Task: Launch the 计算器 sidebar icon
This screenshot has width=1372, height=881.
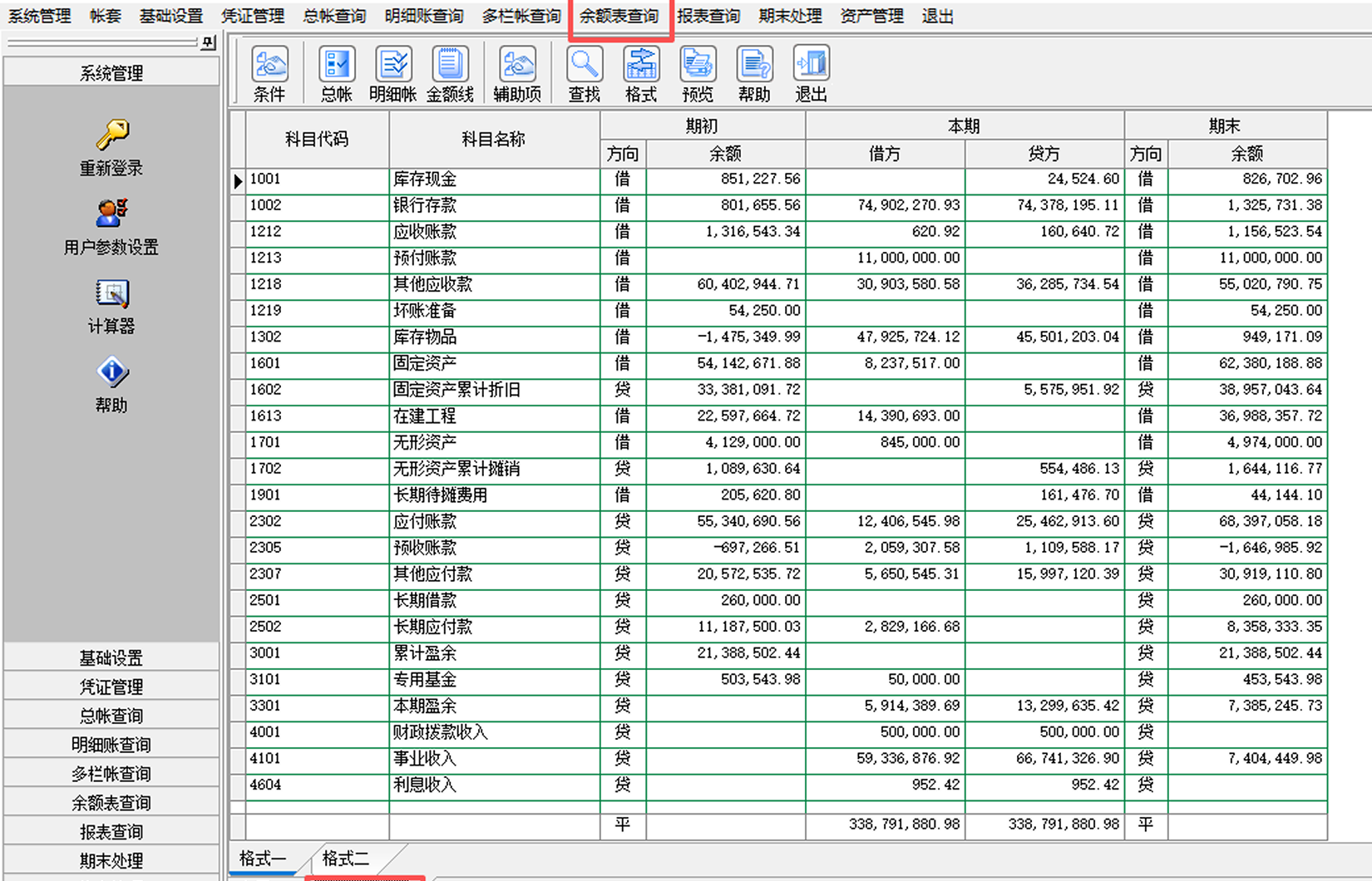Action: pos(111,306)
